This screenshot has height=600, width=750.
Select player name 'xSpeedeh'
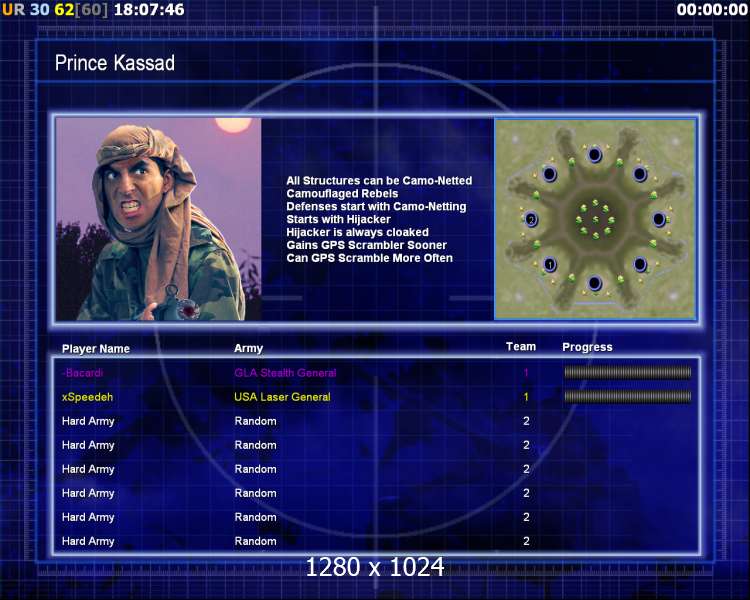tap(88, 397)
